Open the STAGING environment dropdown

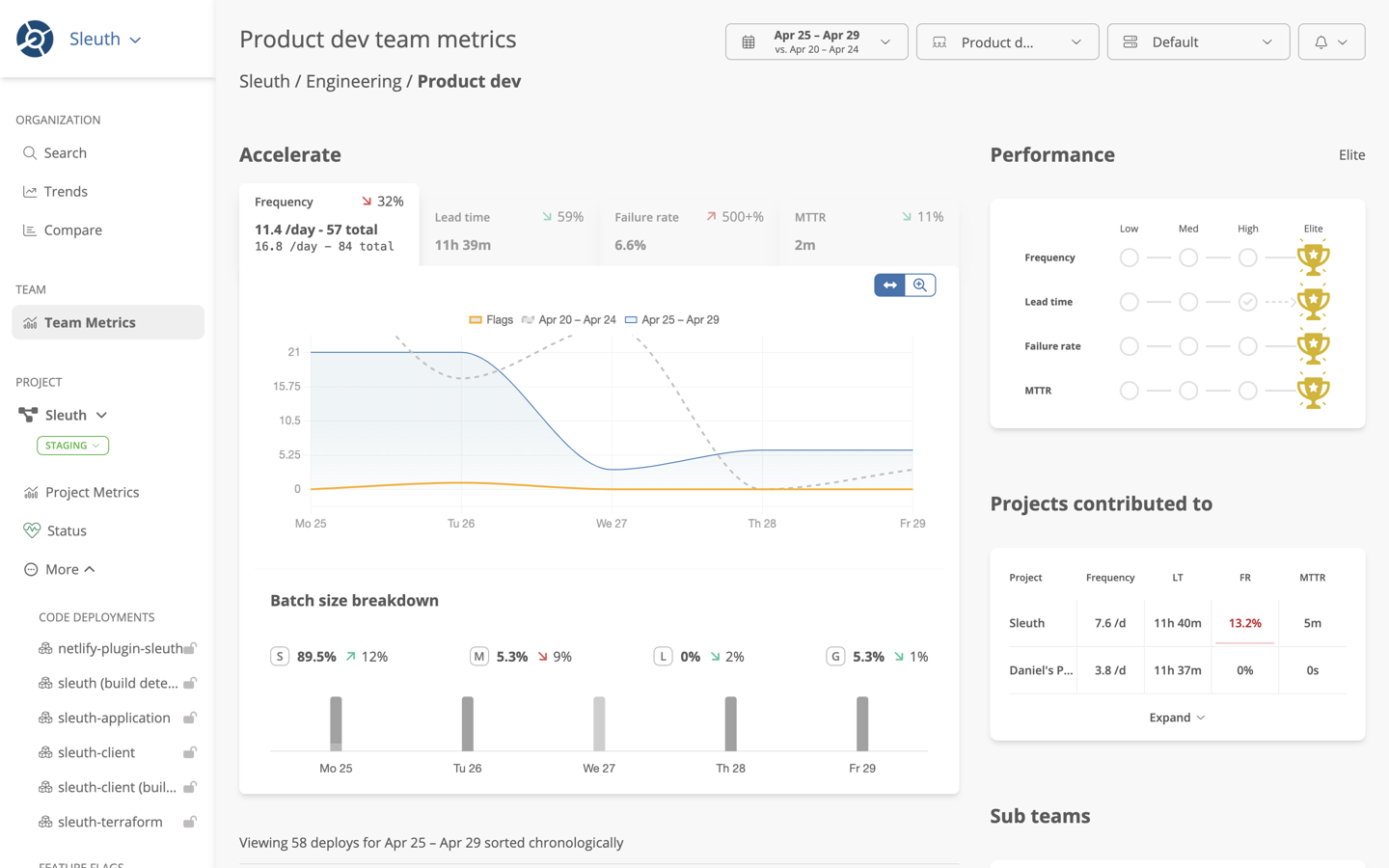[72, 446]
